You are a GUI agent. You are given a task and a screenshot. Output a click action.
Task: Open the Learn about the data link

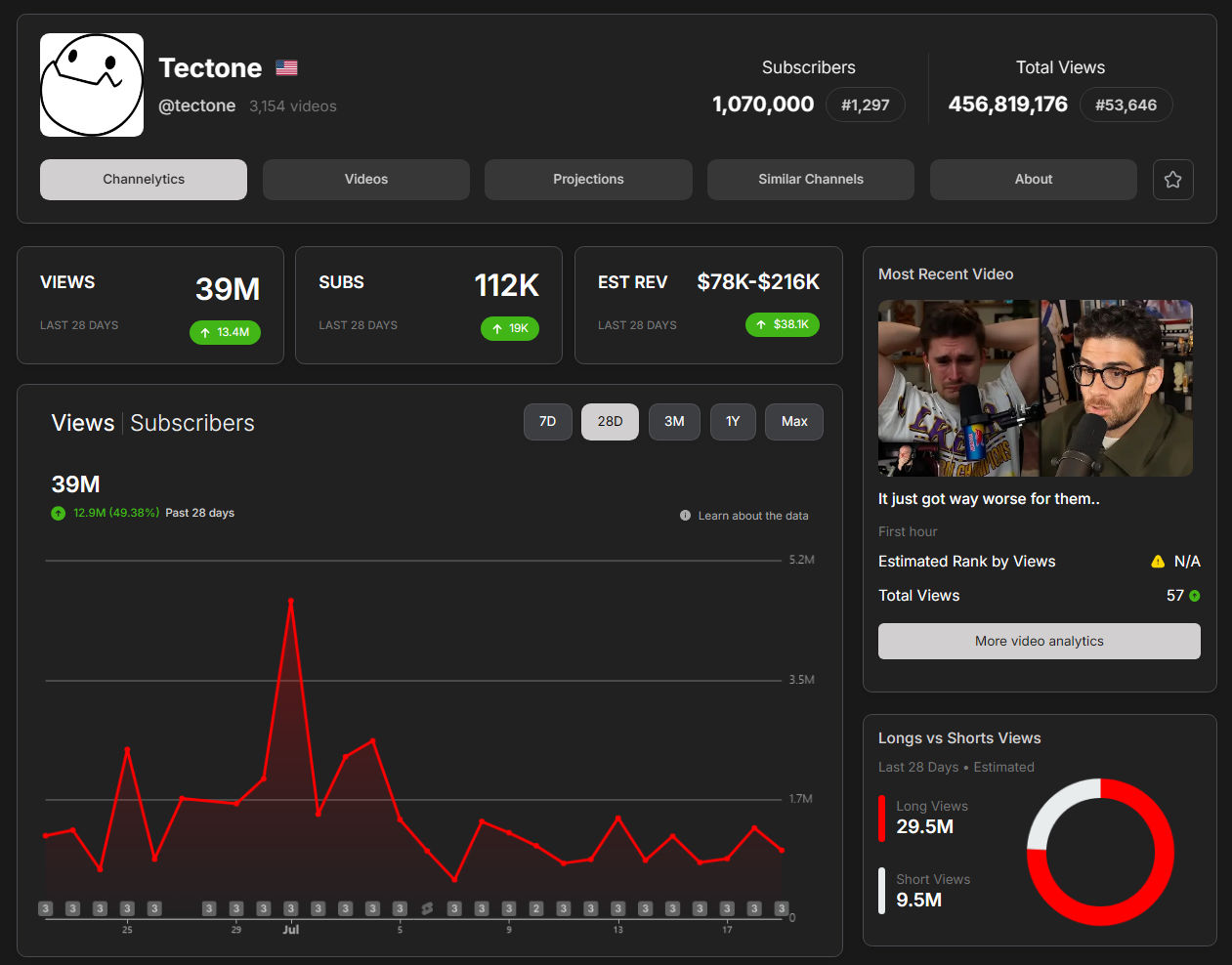coord(753,516)
